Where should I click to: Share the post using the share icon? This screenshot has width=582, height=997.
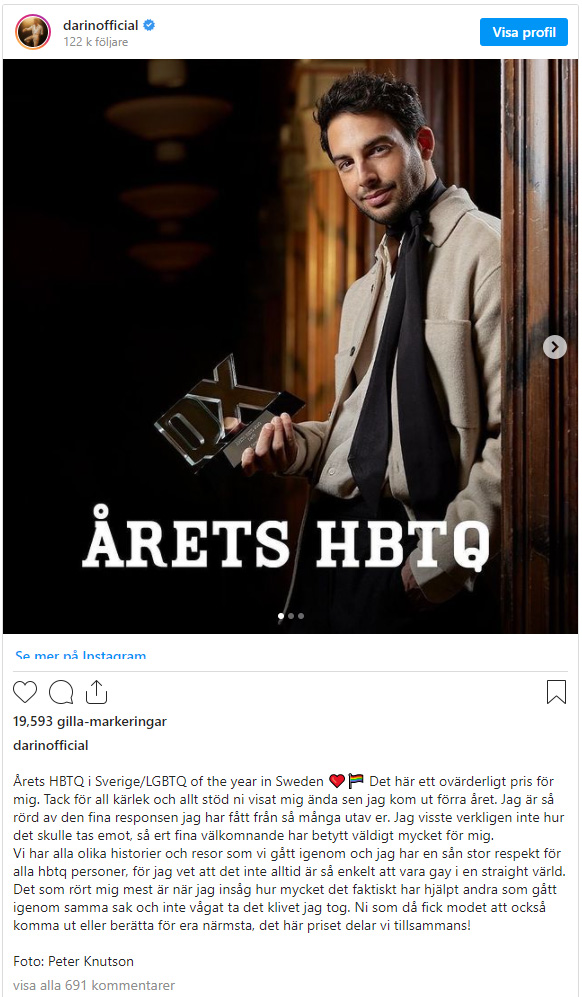96,692
